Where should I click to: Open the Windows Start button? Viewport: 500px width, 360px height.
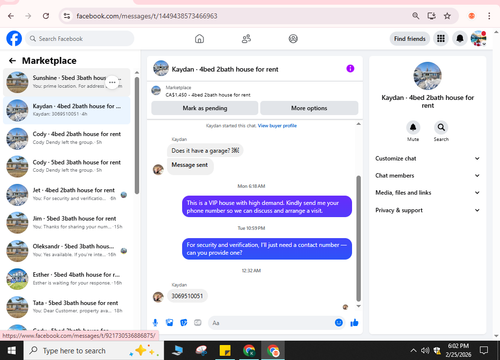coord(12,350)
